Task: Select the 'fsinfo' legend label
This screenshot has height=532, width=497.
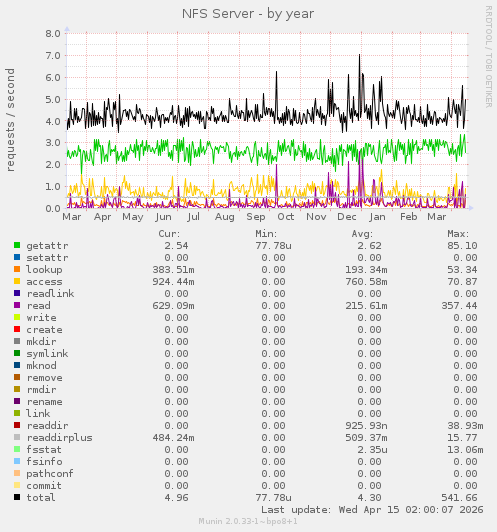Action: click(x=44, y=462)
